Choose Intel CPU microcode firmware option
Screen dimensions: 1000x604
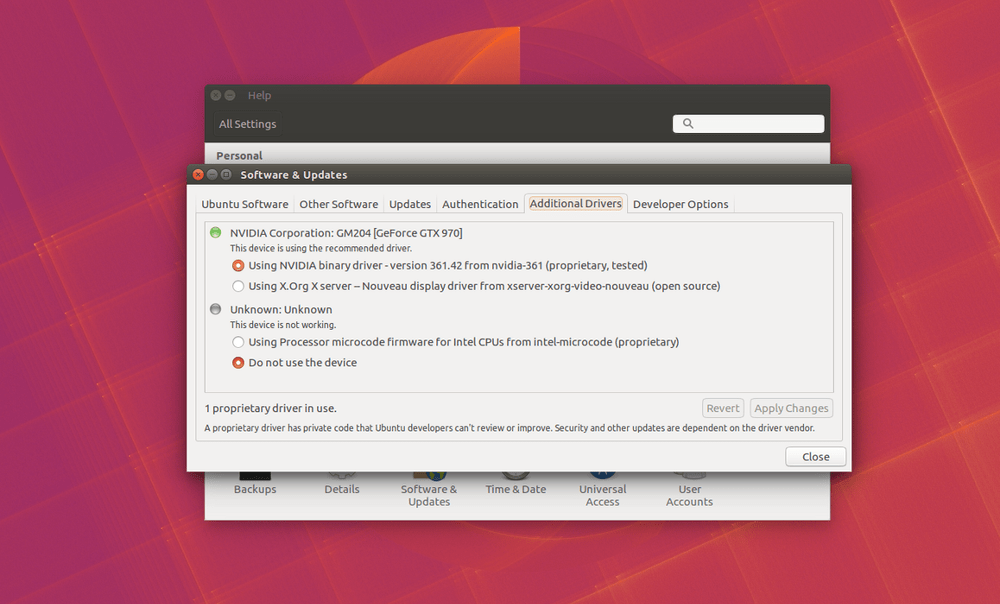tap(238, 342)
